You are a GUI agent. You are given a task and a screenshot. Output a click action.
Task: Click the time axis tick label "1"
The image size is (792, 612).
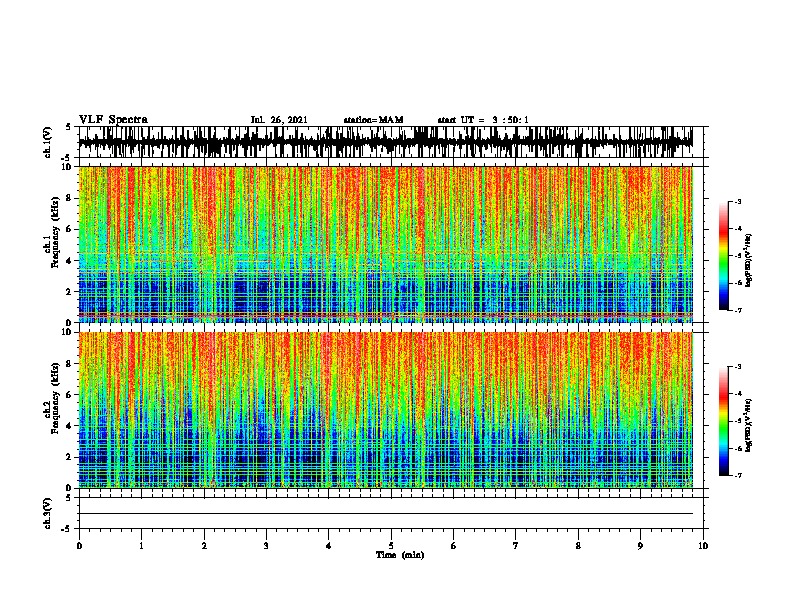click(141, 545)
